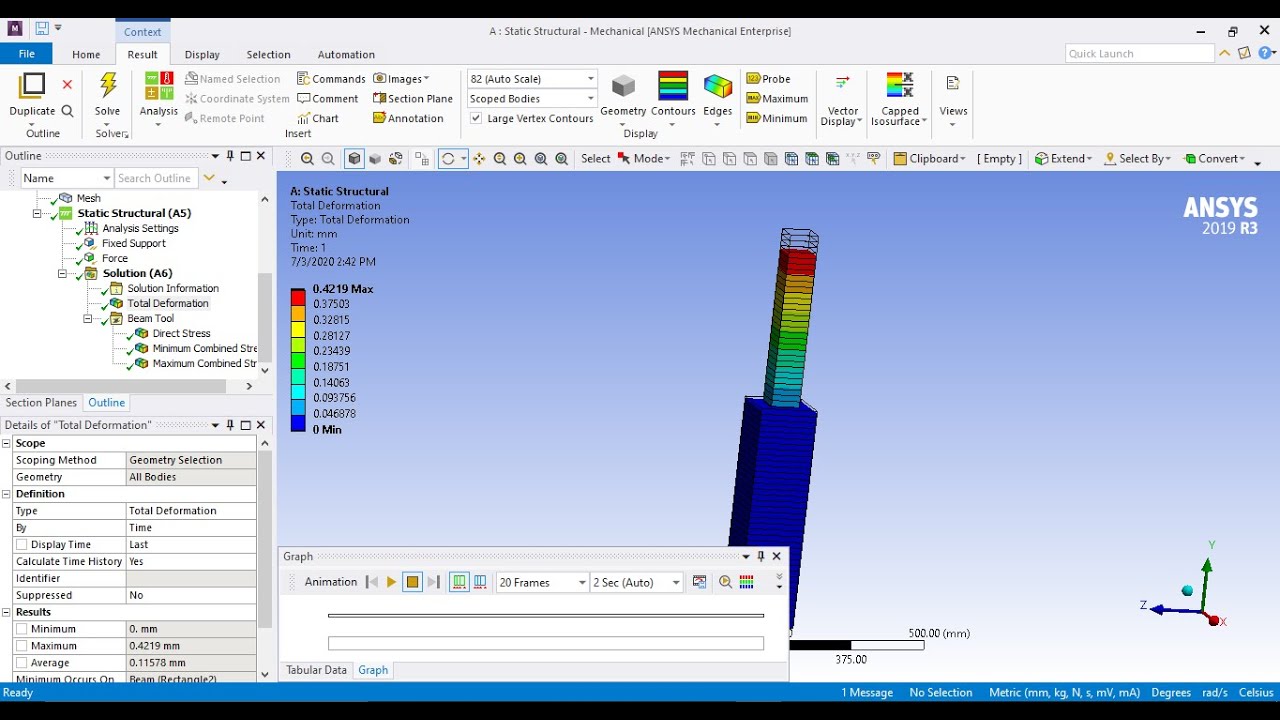
Task: Click the Find magnifier icon under Duplicate
Action: click(x=67, y=111)
